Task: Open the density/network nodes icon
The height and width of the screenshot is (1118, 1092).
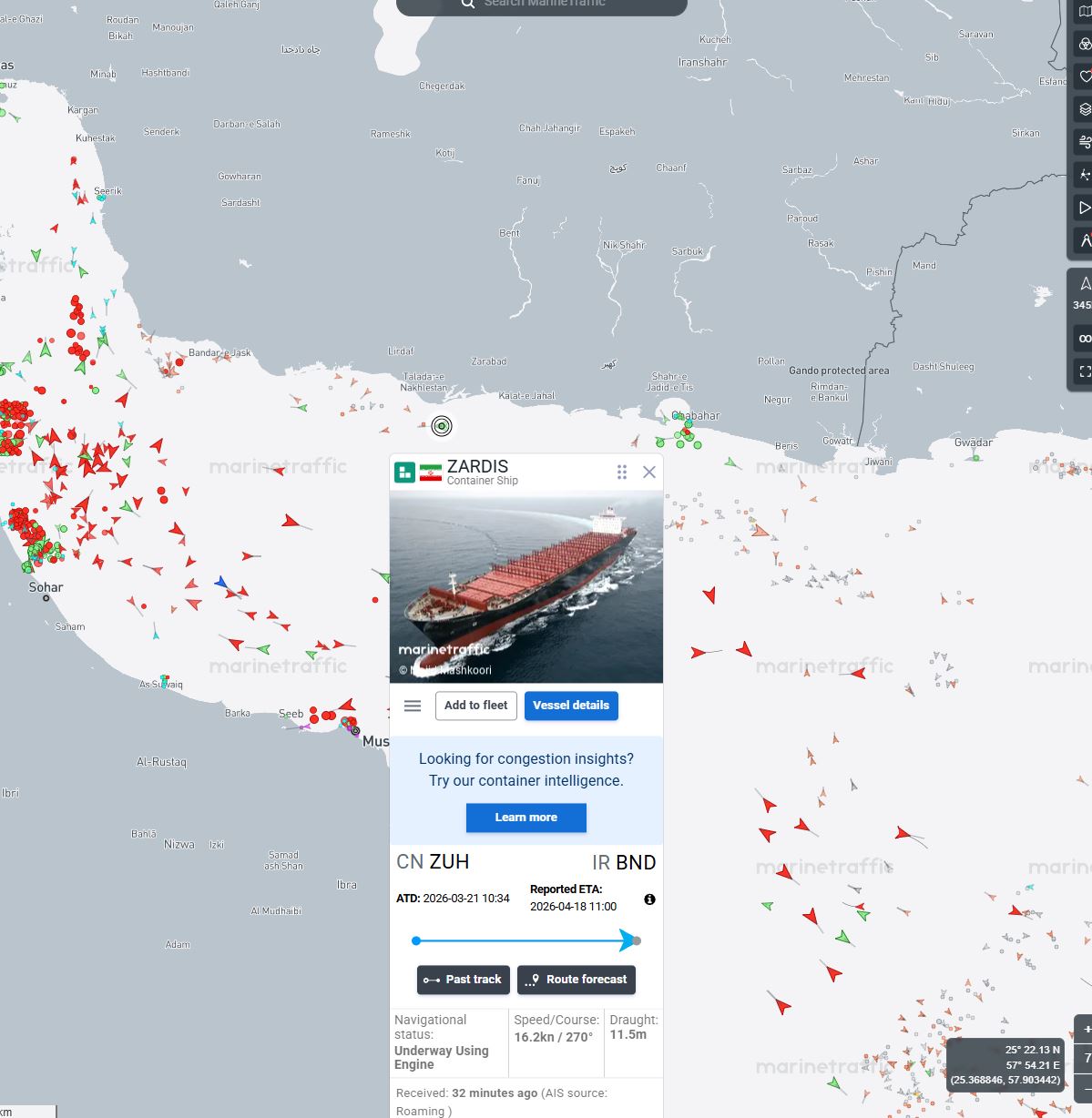Action: pyautogui.click(x=1085, y=175)
